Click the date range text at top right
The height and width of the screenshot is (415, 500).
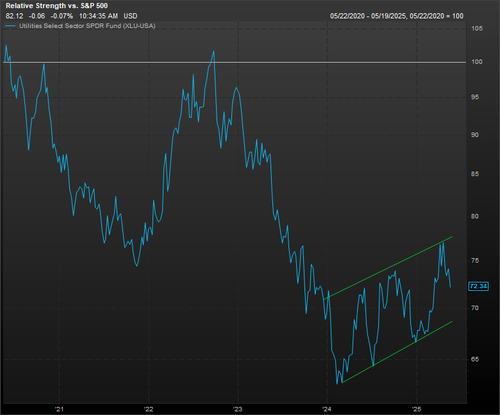point(397,16)
